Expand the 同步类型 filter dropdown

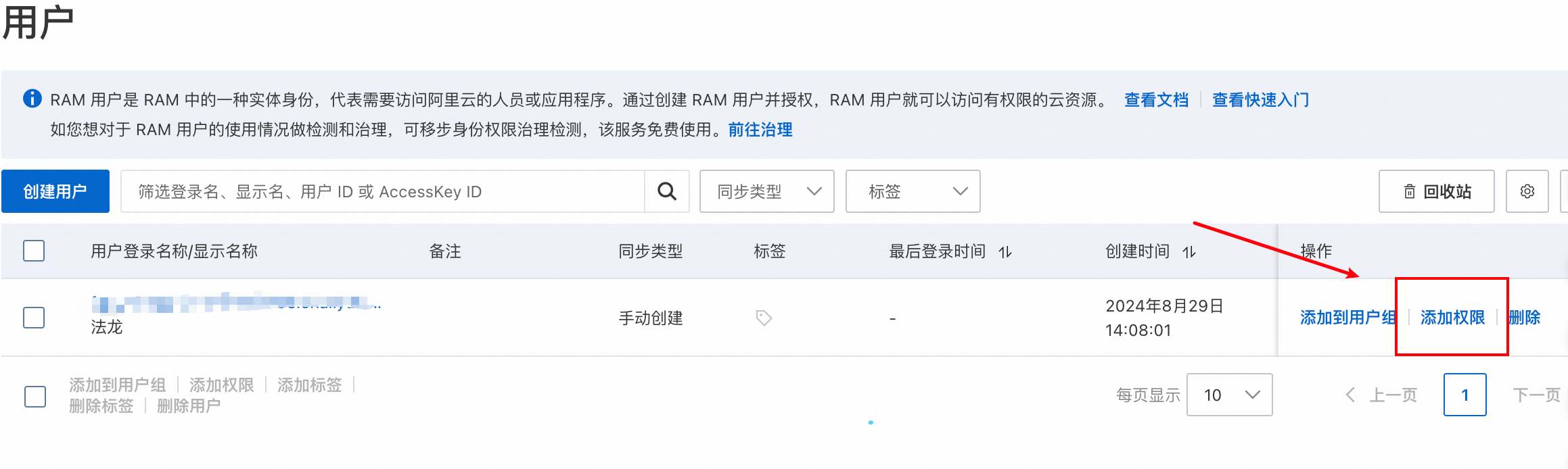[x=766, y=192]
